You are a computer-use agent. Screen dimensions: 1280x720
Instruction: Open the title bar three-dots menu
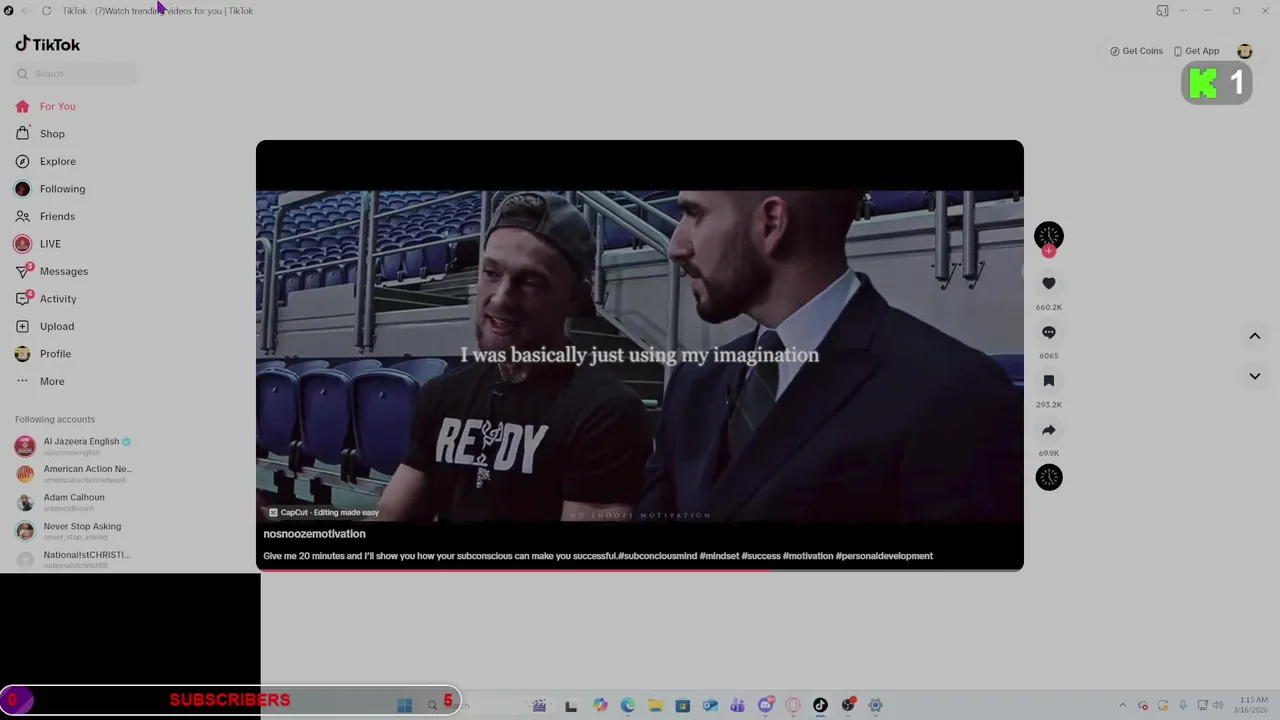(x=1183, y=11)
